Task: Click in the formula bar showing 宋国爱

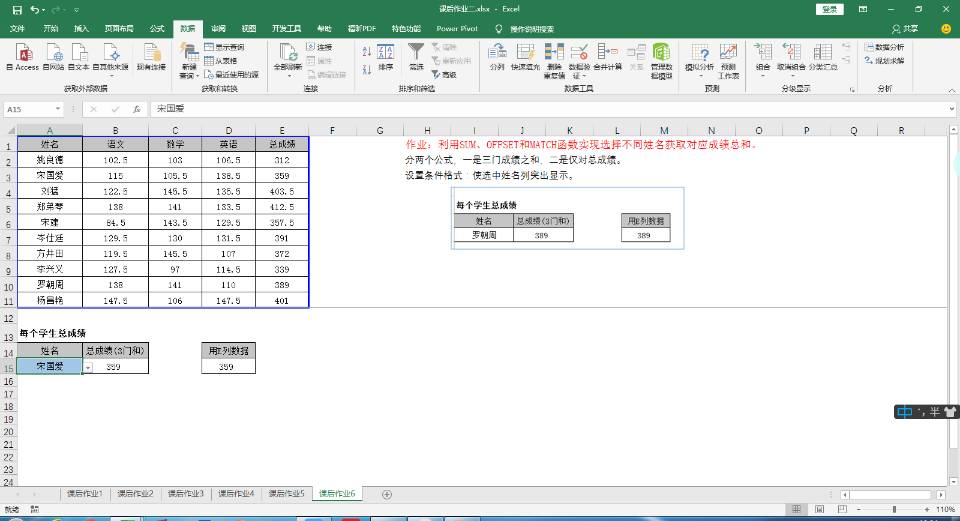Action: 548,109
